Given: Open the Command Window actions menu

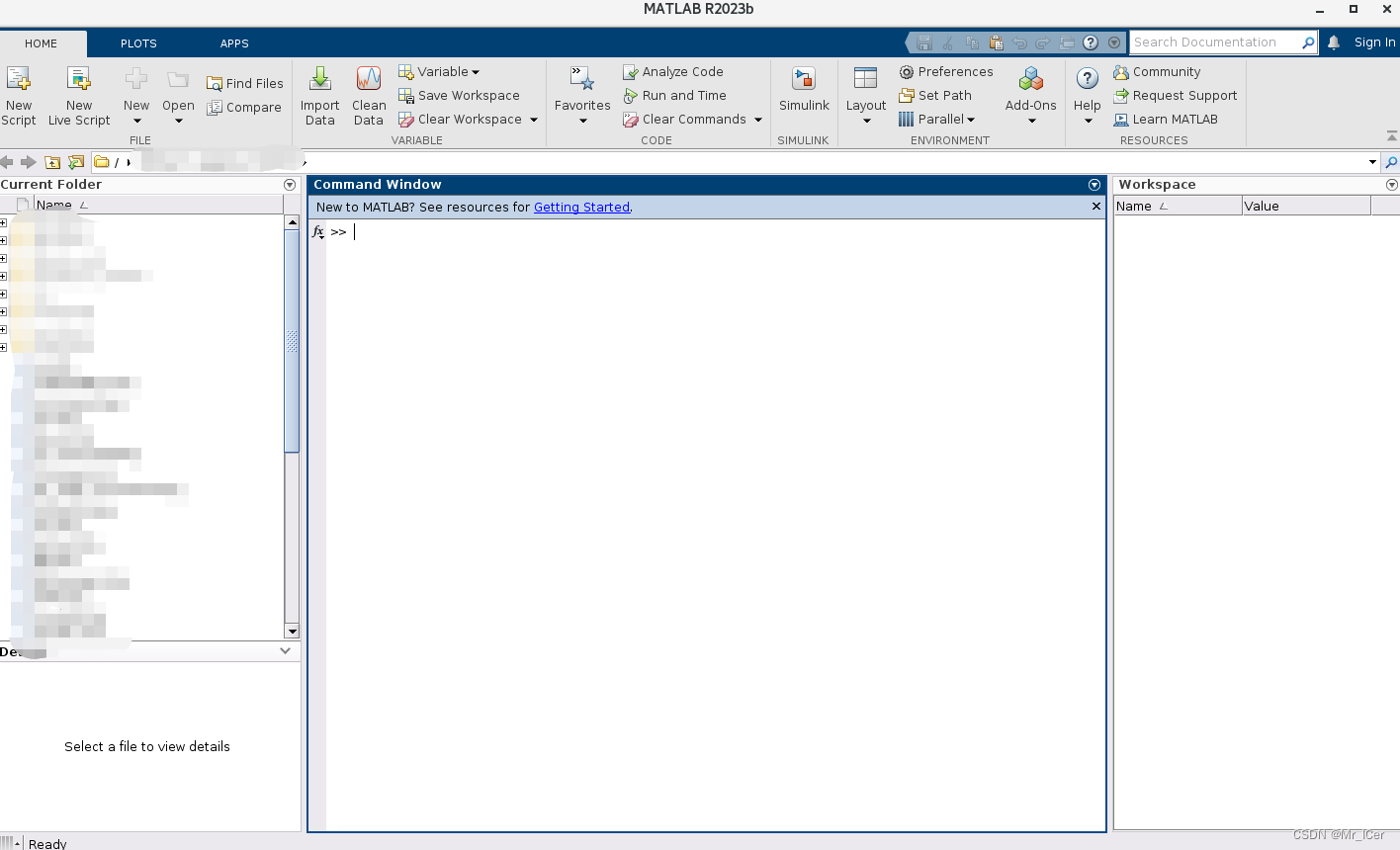Looking at the screenshot, I should (1094, 185).
